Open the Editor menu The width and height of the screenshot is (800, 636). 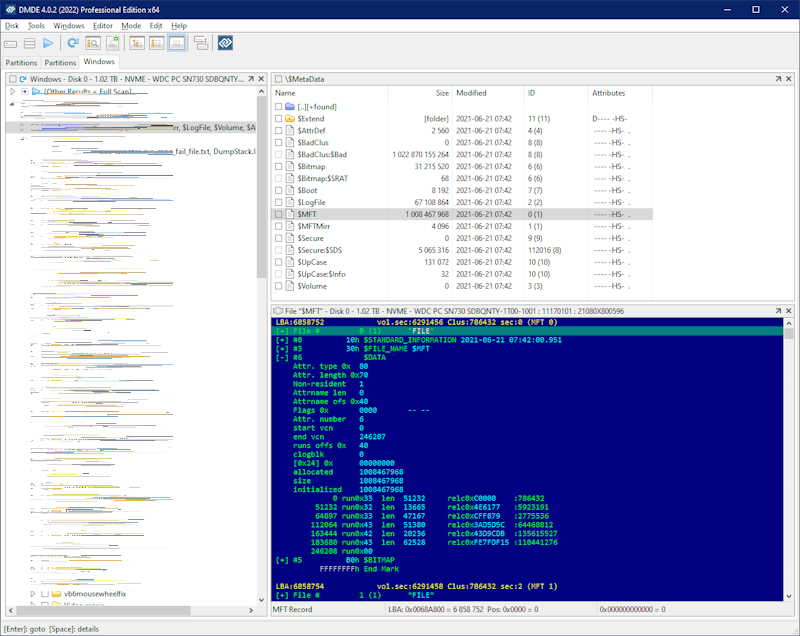click(103, 26)
